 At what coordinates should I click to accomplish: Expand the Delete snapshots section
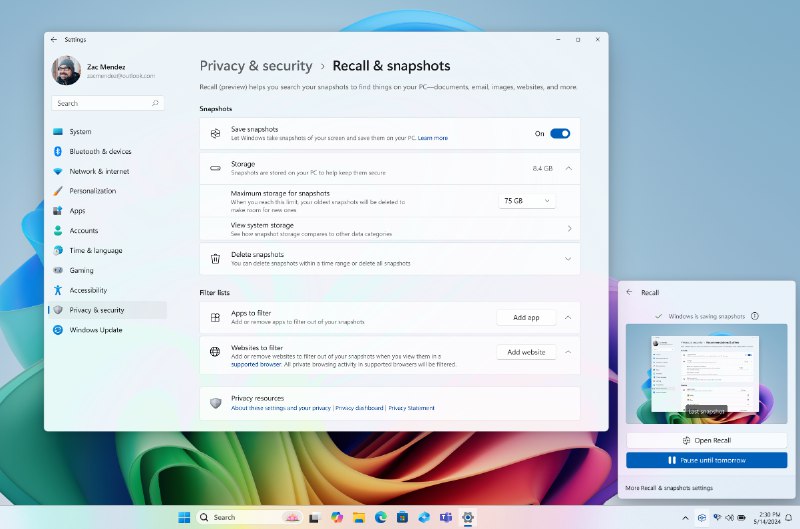(568, 259)
